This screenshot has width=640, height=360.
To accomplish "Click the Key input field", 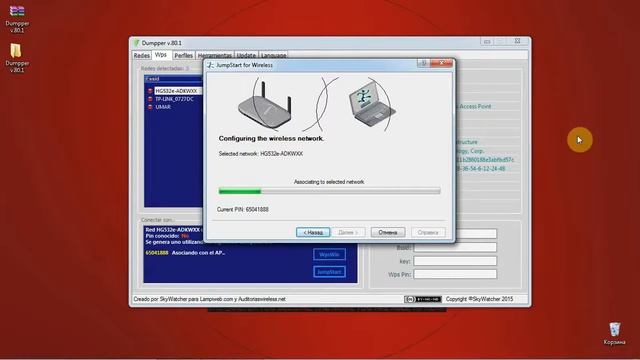I will pyautogui.click(x=455, y=261).
